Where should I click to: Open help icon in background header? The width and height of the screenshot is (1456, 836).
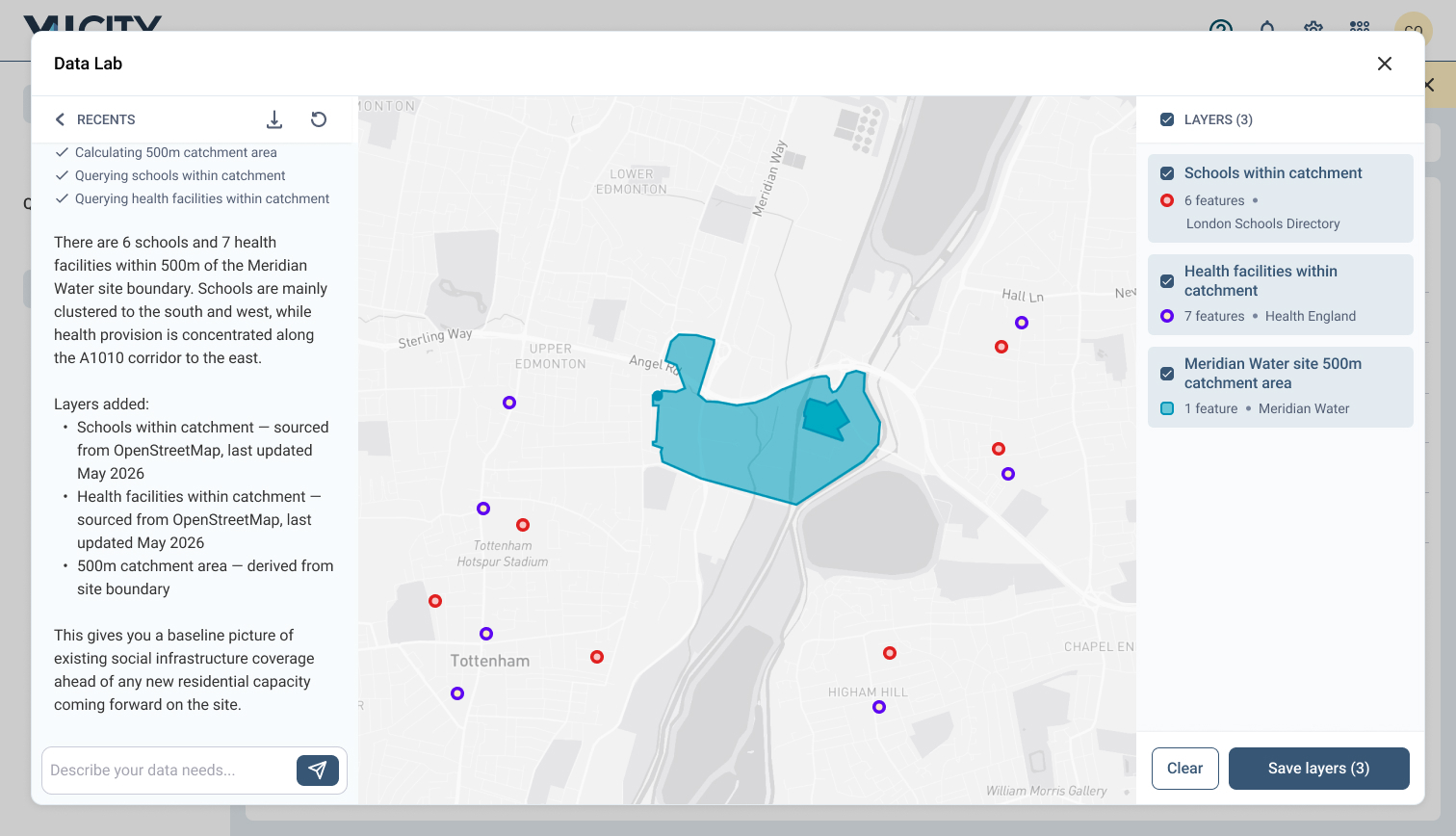[x=1221, y=27]
